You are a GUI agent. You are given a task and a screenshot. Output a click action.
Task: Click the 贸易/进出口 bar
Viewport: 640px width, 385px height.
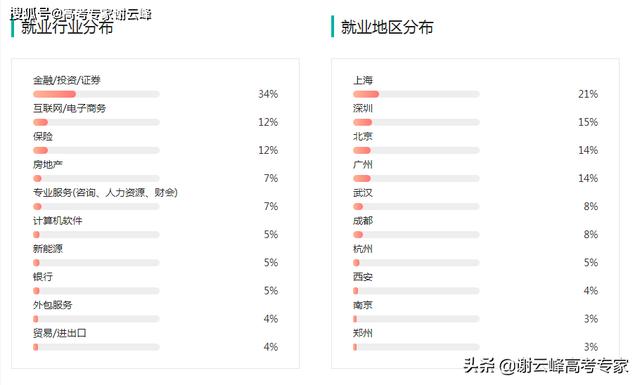(x=96, y=347)
